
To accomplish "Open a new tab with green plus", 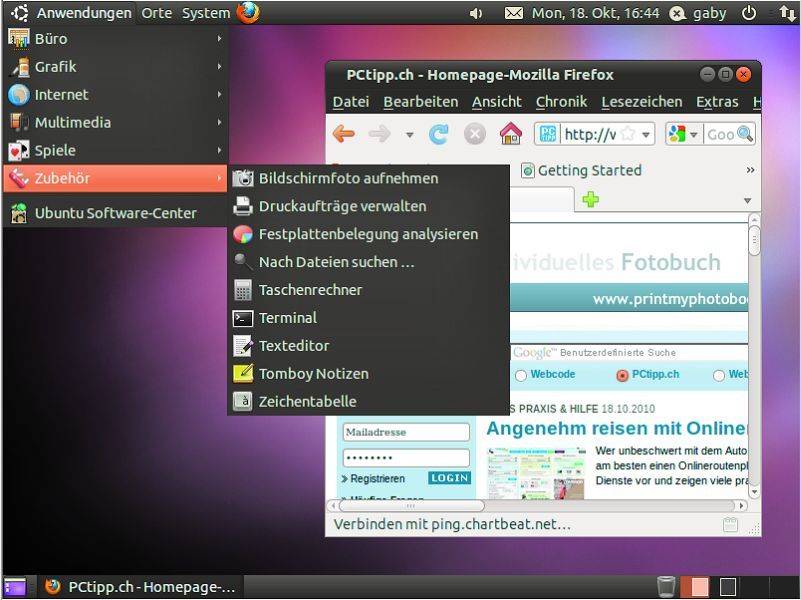I will (591, 199).
